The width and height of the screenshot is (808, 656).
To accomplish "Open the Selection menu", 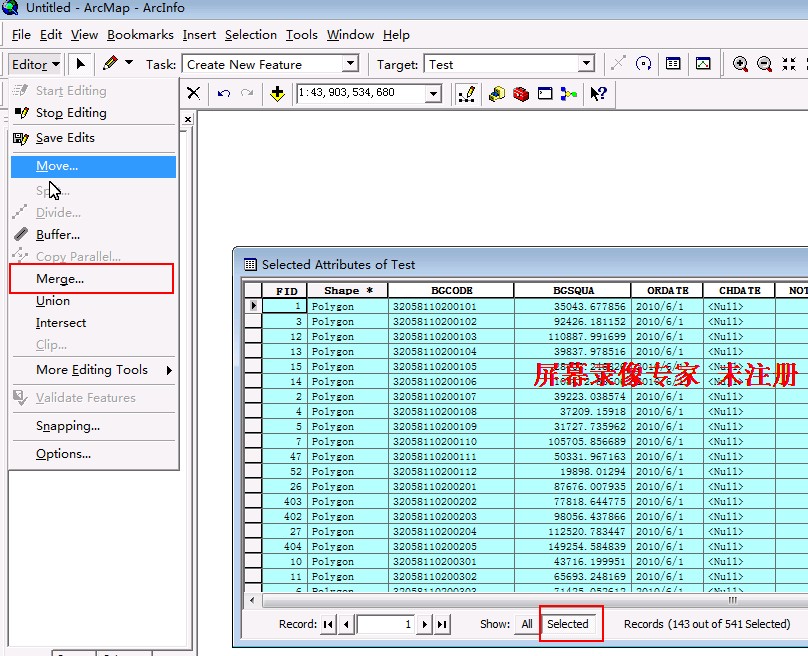I will (250, 35).
